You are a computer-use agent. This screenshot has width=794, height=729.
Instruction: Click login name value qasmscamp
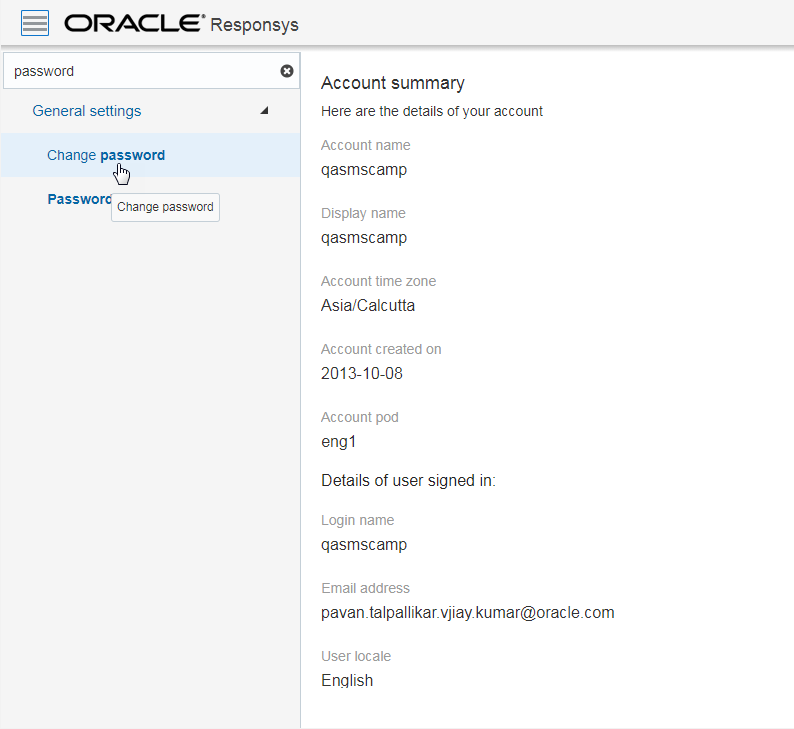[x=364, y=545]
